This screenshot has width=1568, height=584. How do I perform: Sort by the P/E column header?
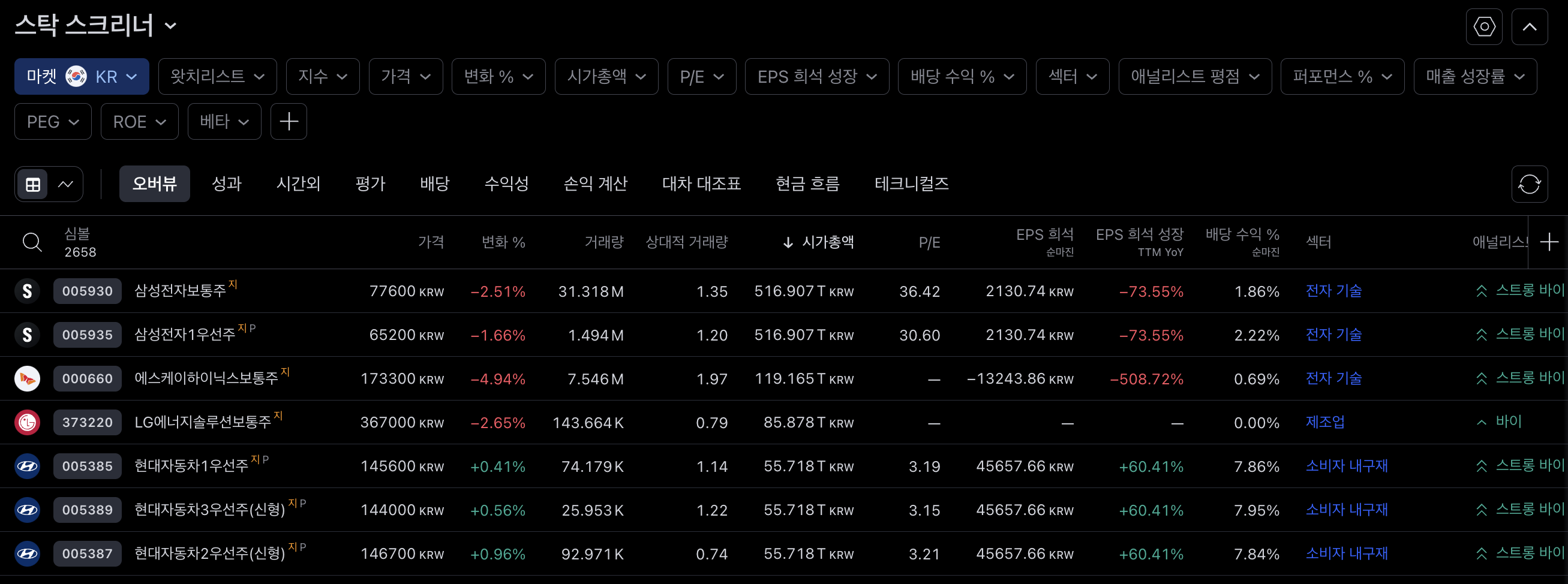point(929,242)
